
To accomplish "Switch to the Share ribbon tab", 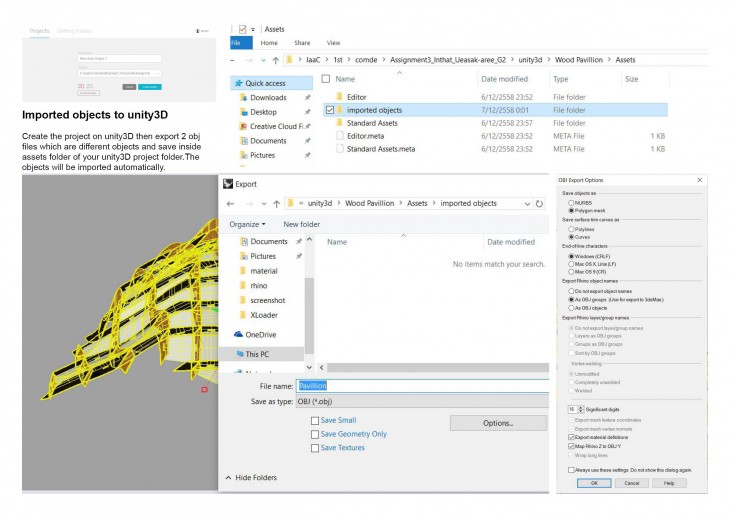I will (x=301, y=43).
